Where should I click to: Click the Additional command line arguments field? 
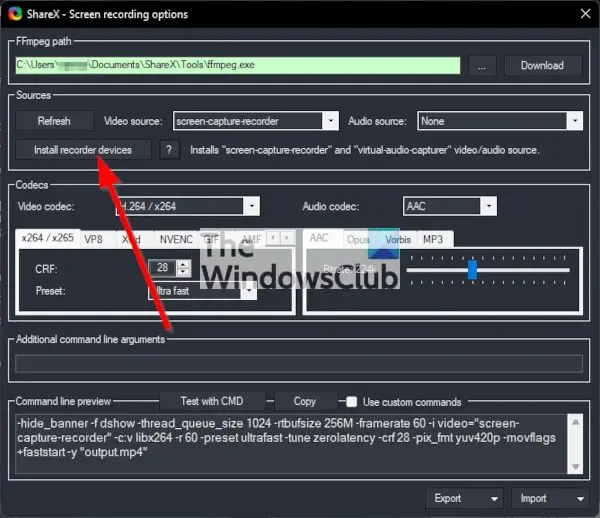(299, 364)
